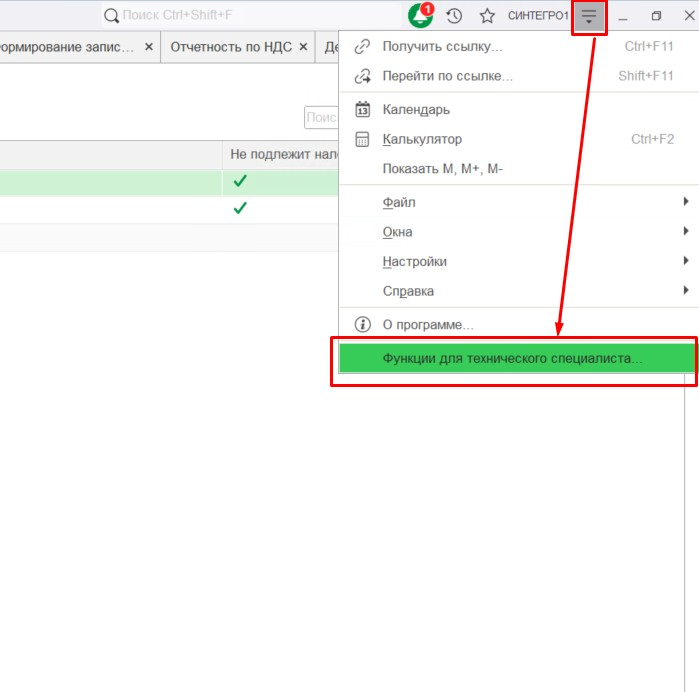Switch to Отчетность по НДС tab
The width and height of the screenshot is (699, 692).
[232, 47]
